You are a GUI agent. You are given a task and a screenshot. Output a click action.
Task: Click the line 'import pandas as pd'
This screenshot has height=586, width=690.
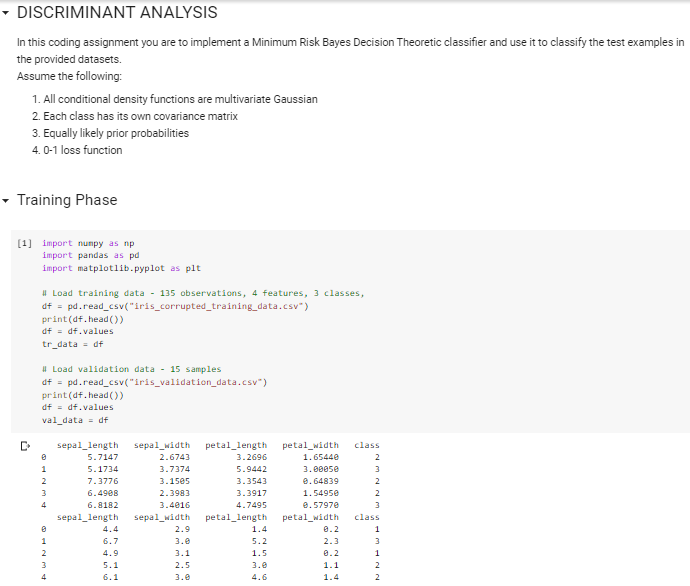pos(91,255)
